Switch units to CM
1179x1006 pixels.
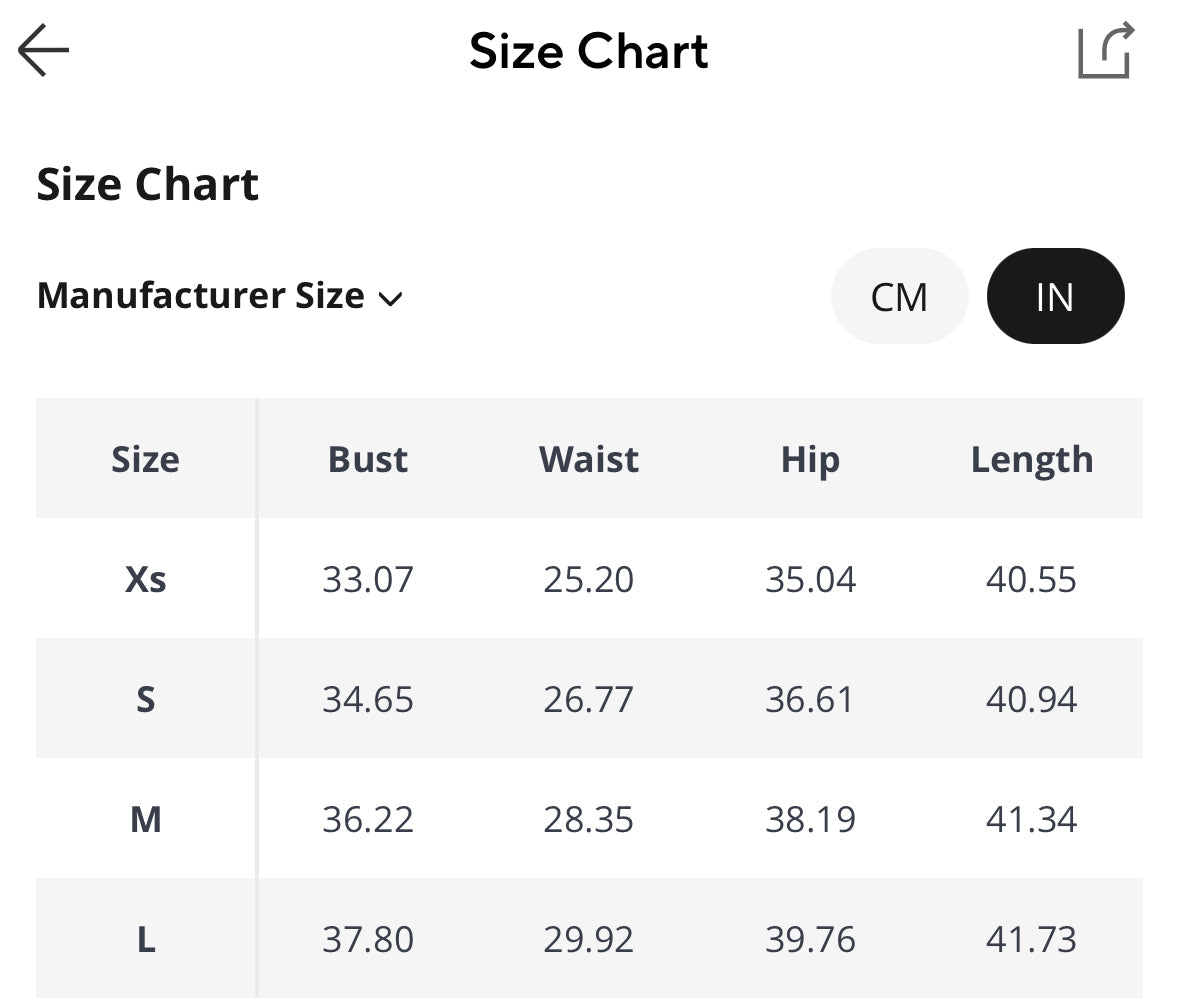pos(899,297)
